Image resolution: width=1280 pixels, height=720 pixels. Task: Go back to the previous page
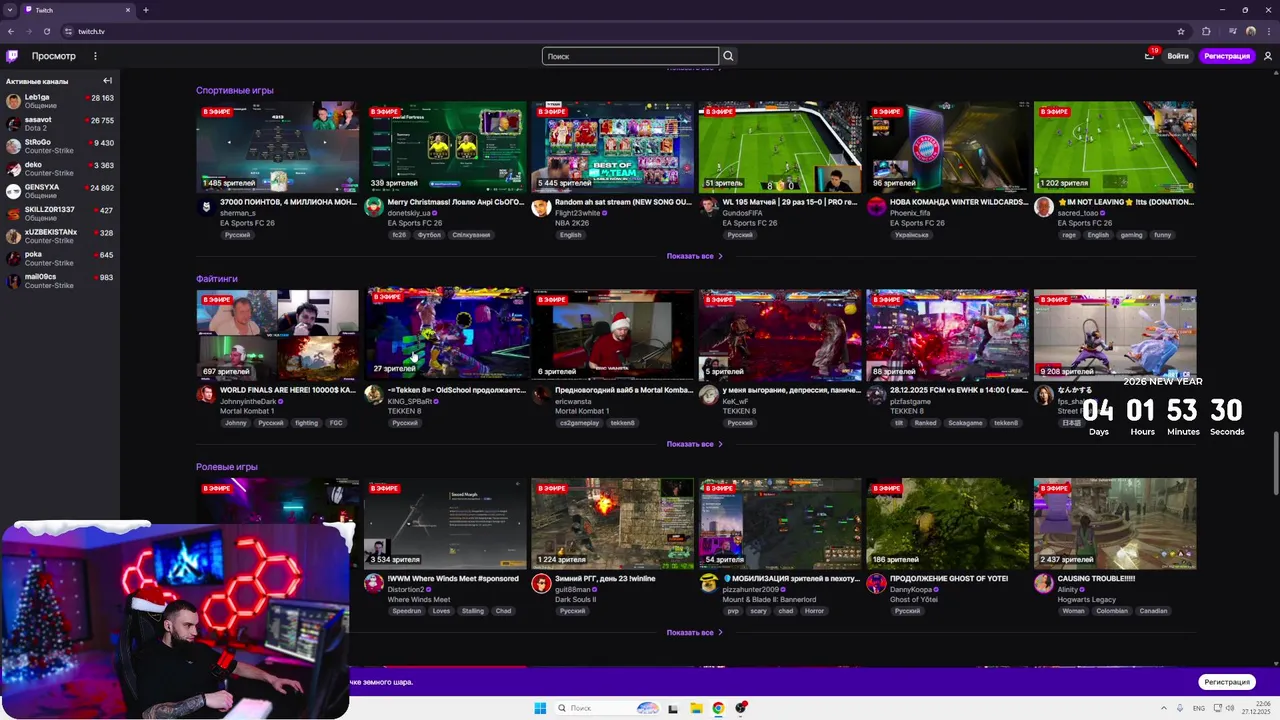pos(11,31)
